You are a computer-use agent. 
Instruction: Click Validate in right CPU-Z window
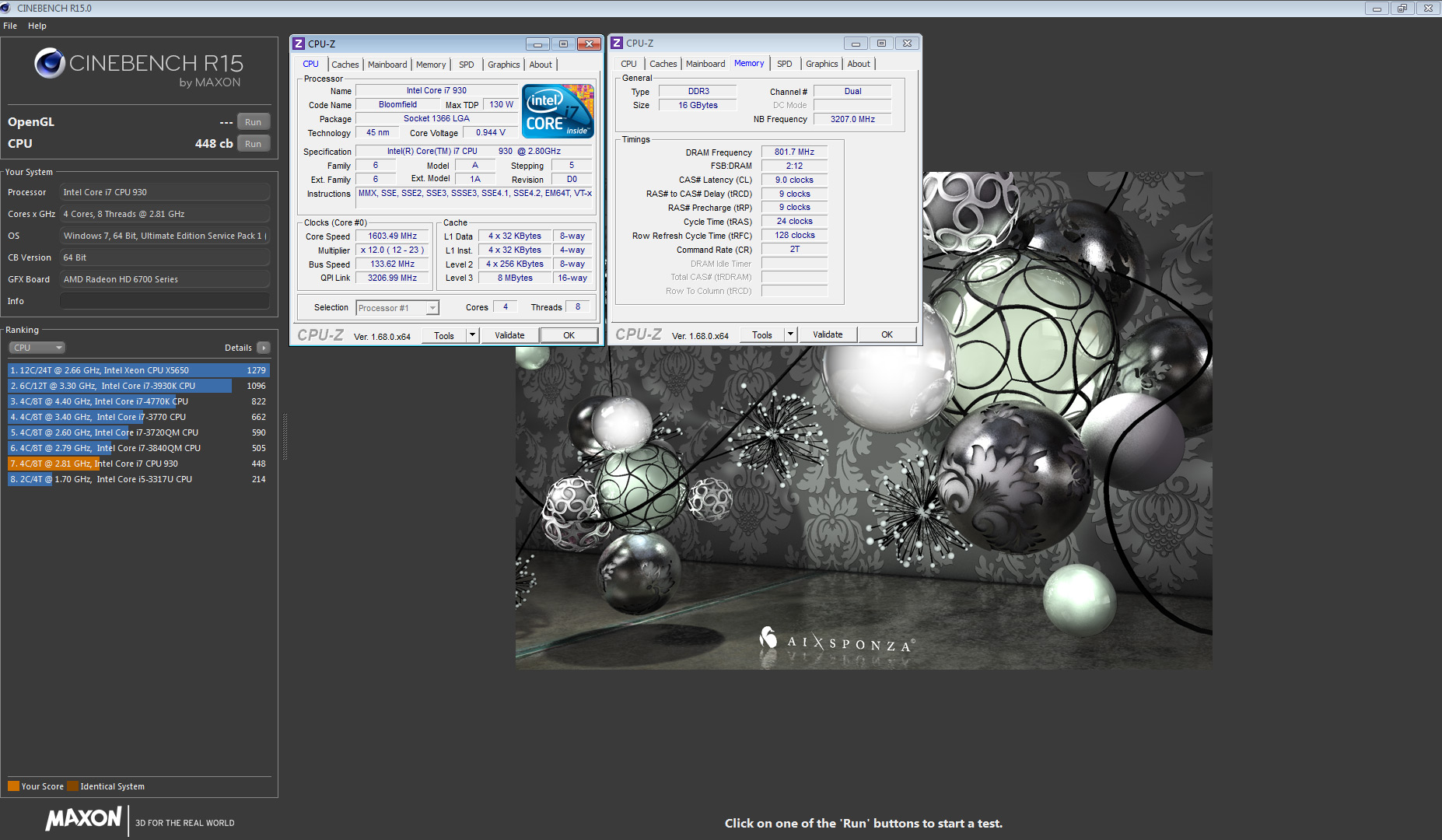[x=828, y=334]
